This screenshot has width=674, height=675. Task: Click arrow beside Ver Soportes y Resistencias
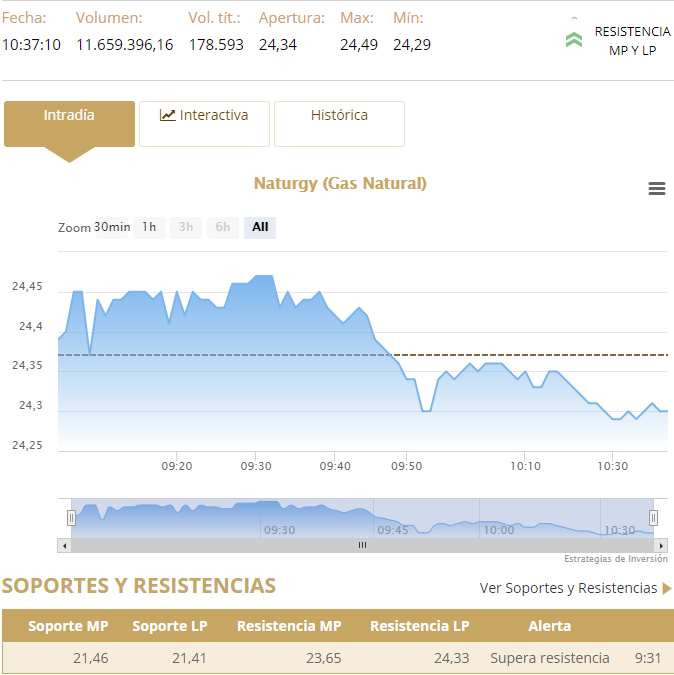click(x=667, y=588)
